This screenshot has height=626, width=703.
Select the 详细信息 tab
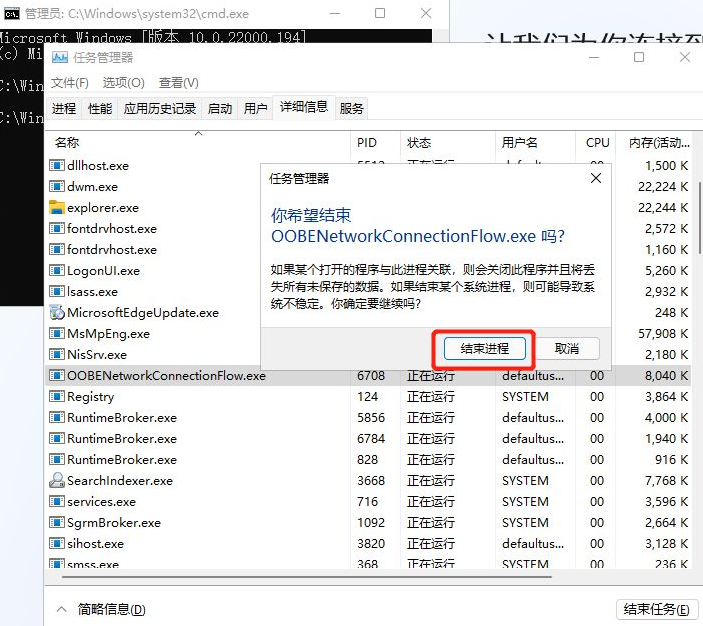tap(304, 107)
